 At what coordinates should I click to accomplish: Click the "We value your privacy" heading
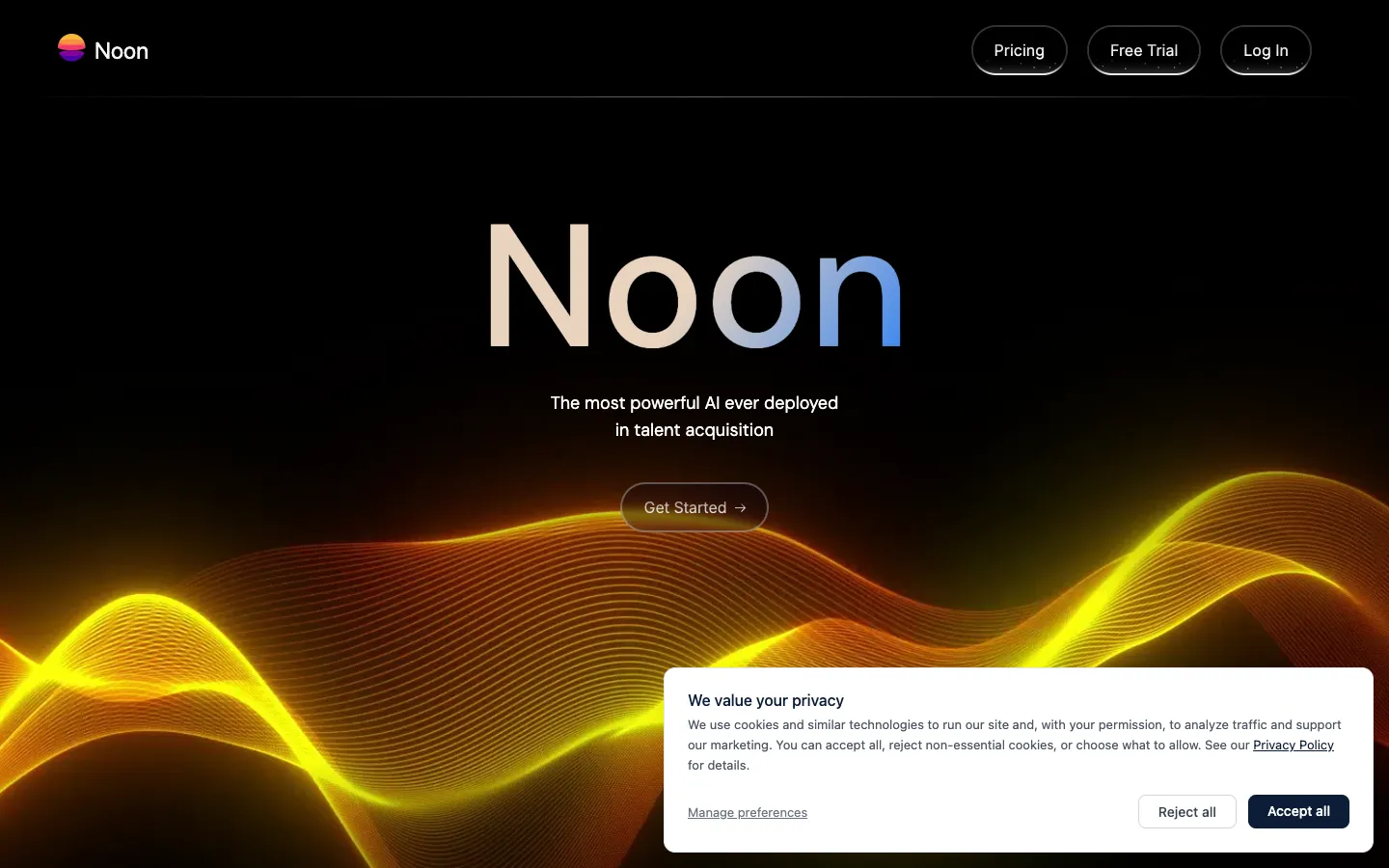coord(766,700)
